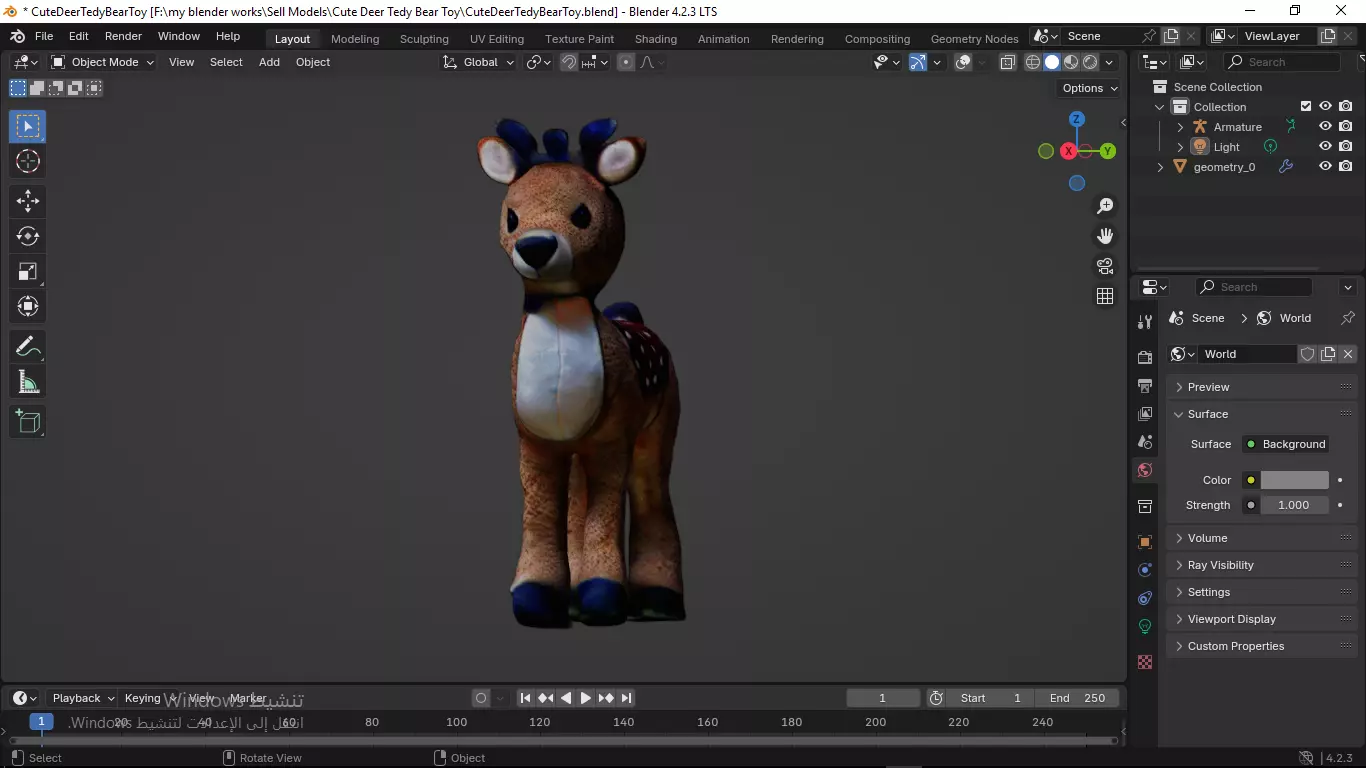Click the zoom magnifier viewport icon
The image size is (1366, 768).
pos(1105,206)
